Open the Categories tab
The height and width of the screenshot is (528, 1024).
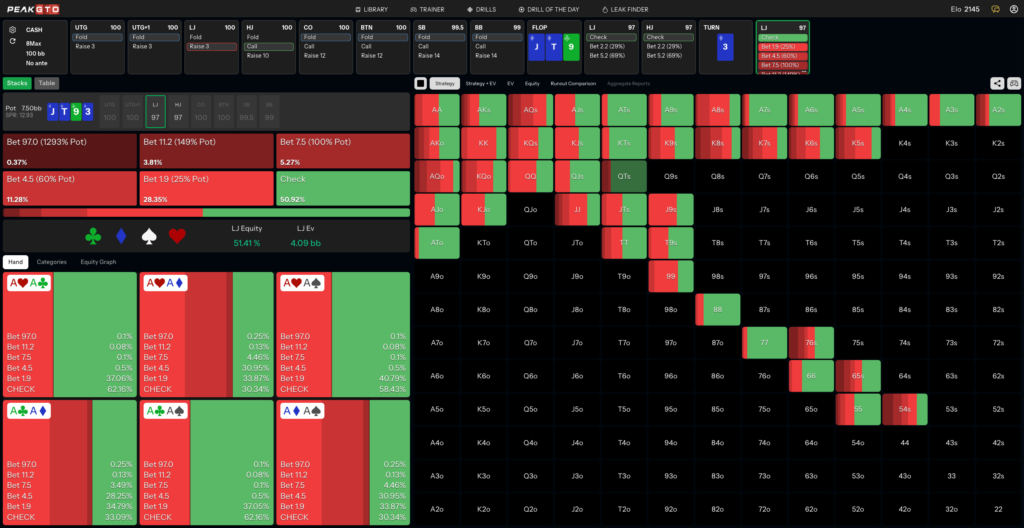coord(52,262)
